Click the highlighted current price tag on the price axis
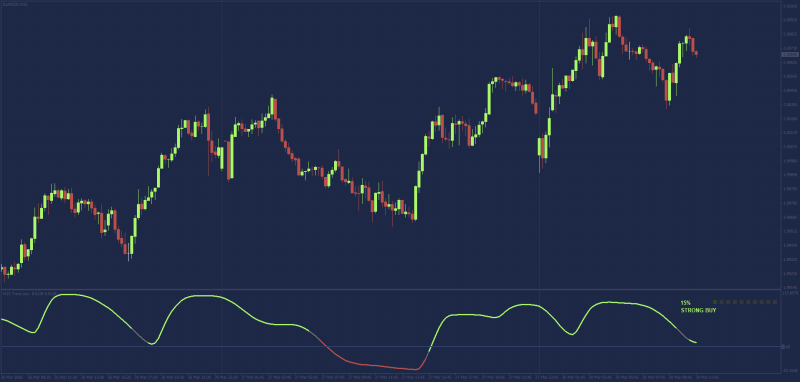This screenshot has width=800, height=382. pos(789,55)
